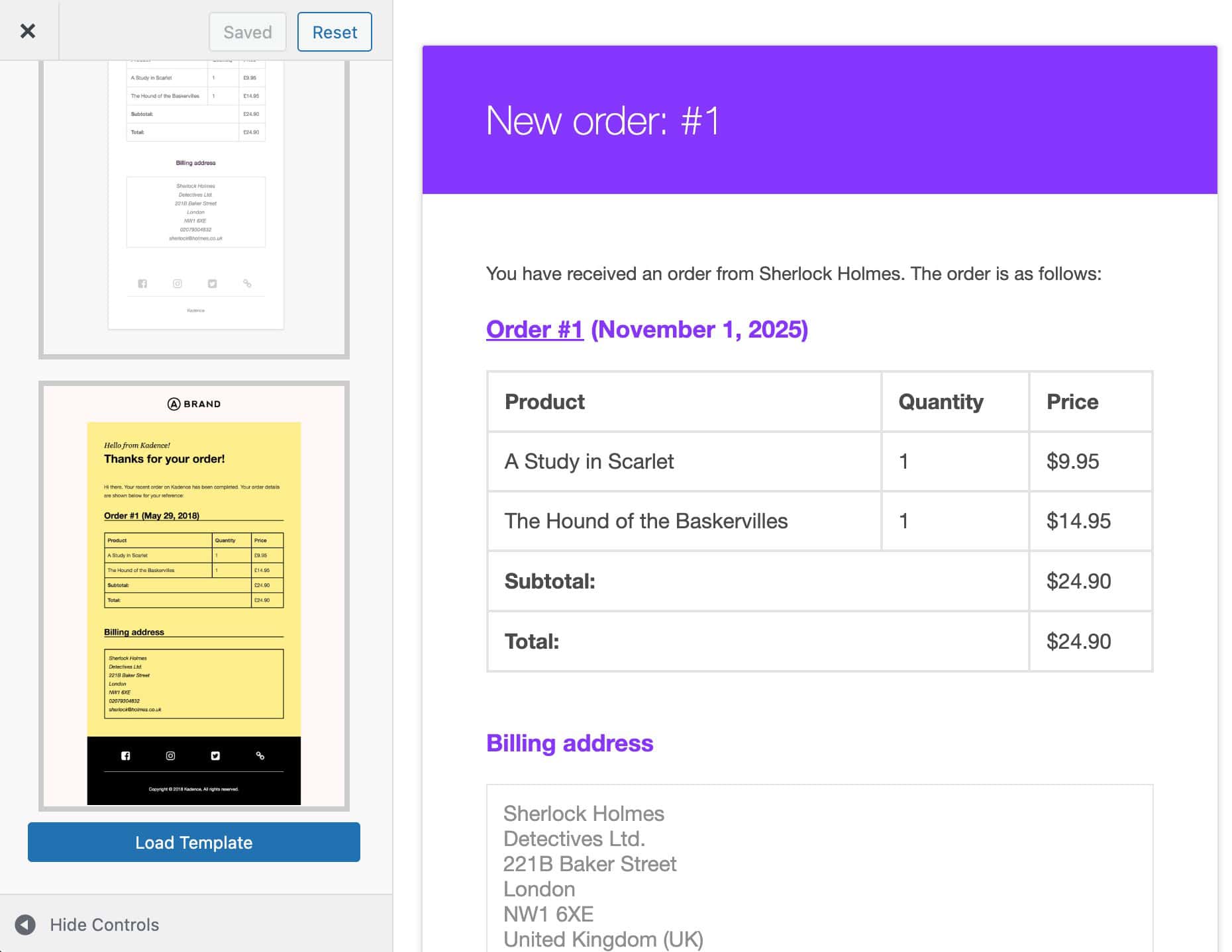This screenshot has width=1232, height=952.
Task: Click the Load Template button
Action: pyautogui.click(x=193, y=842)
